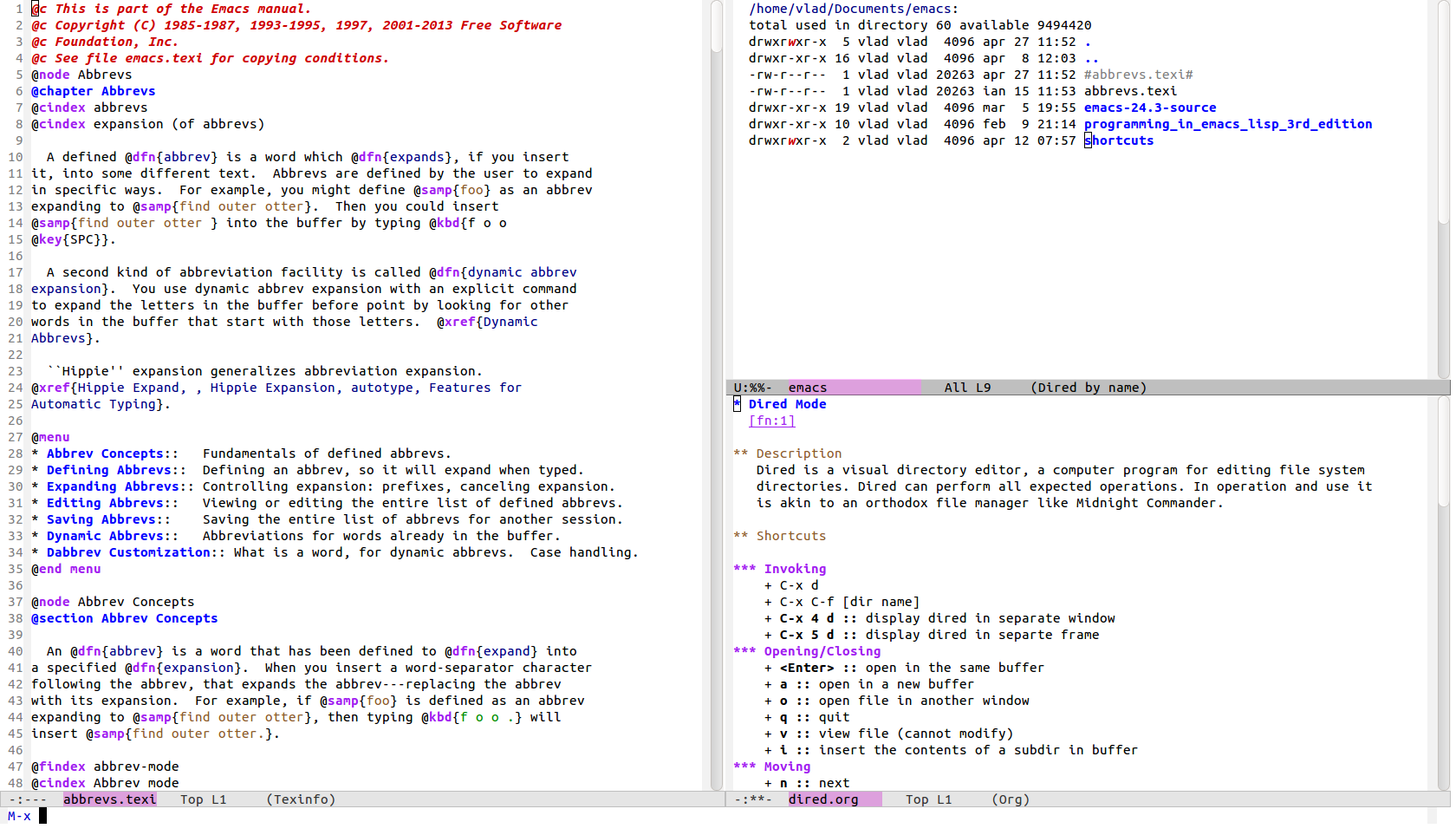Open Expanding Abbrevs menu entry

(113, 486)
